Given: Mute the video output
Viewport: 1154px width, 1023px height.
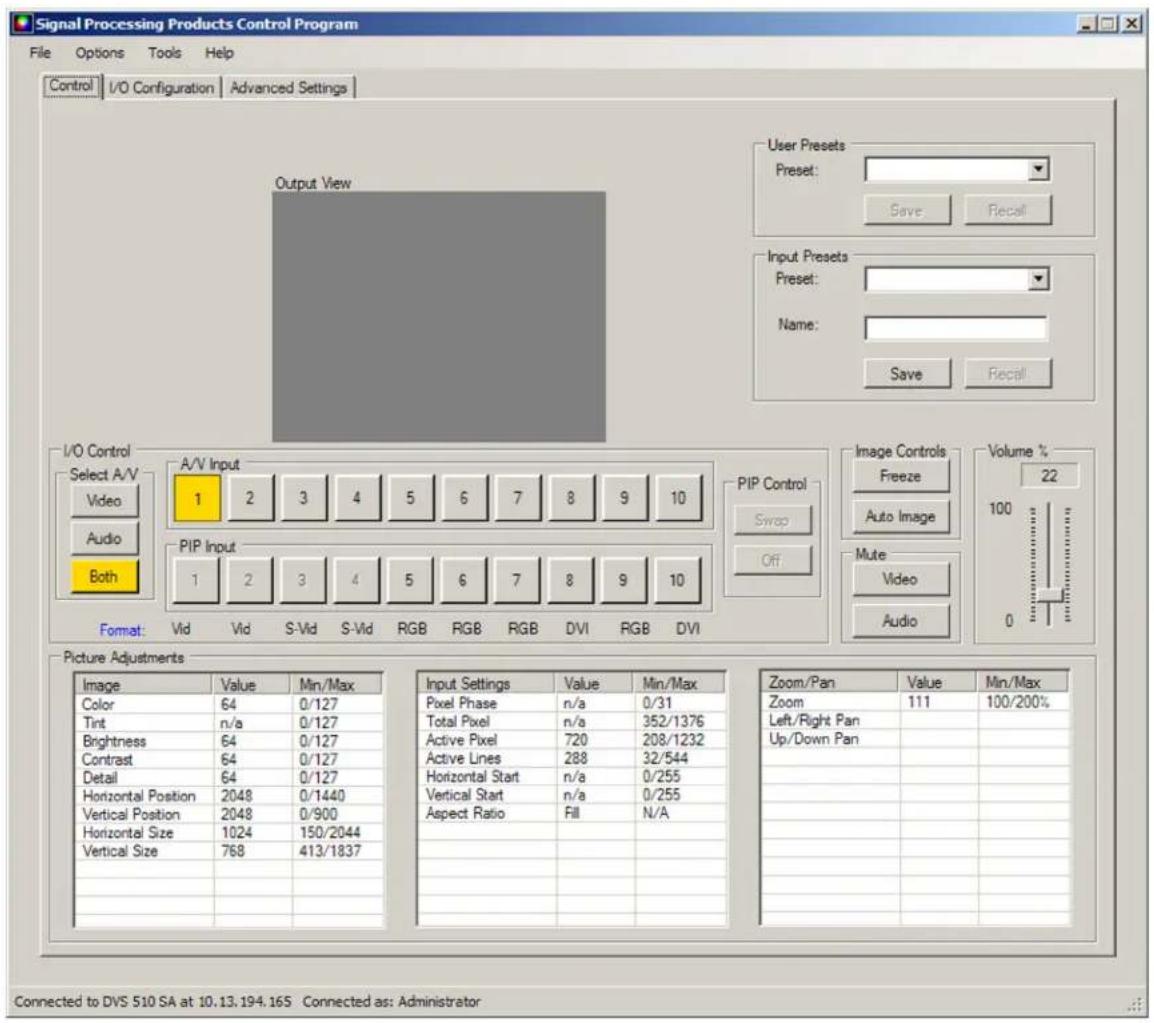Looking at the screenshot, I should (901, 579).
